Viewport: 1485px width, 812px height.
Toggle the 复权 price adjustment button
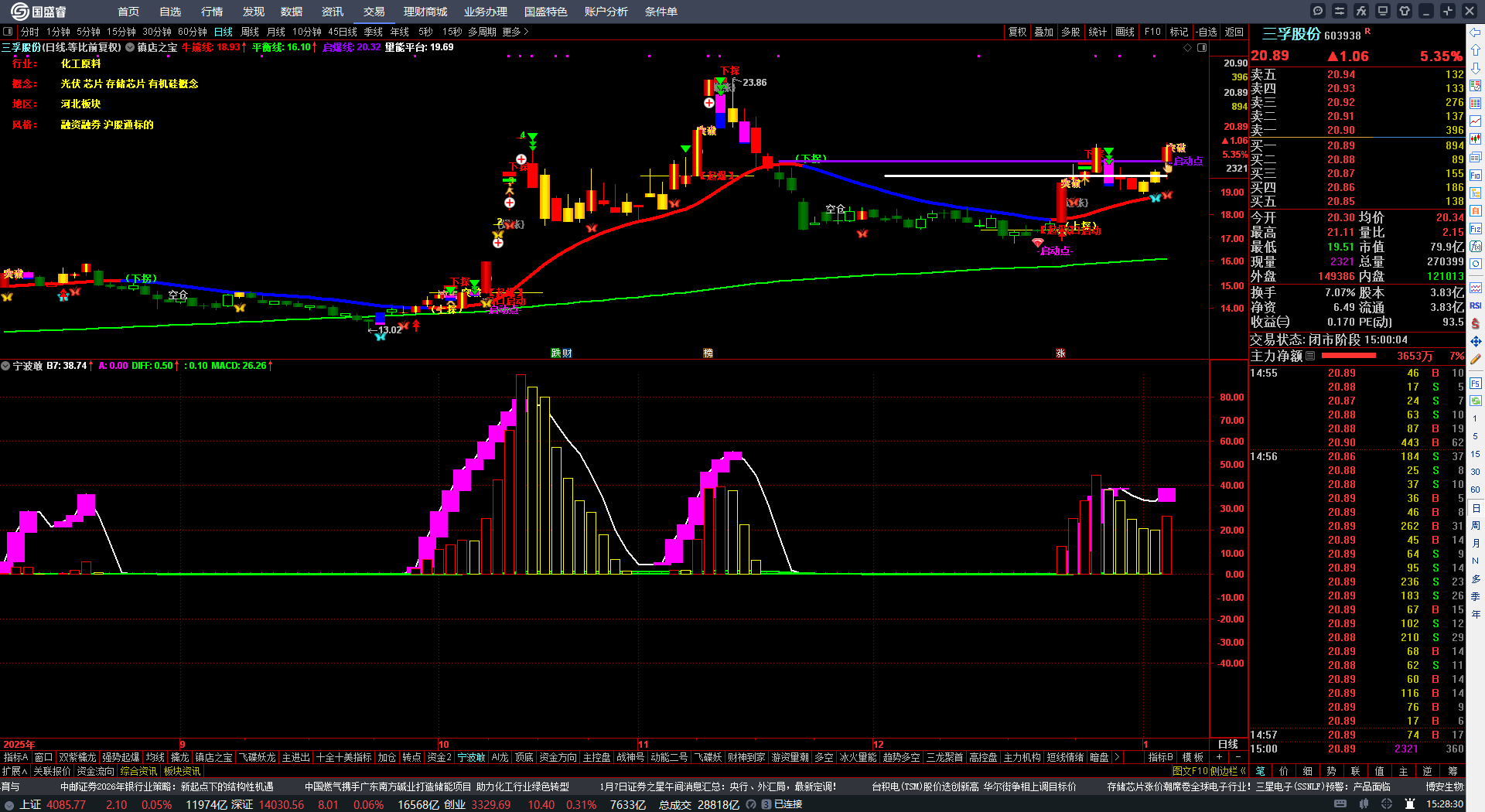click(1018, 32)
